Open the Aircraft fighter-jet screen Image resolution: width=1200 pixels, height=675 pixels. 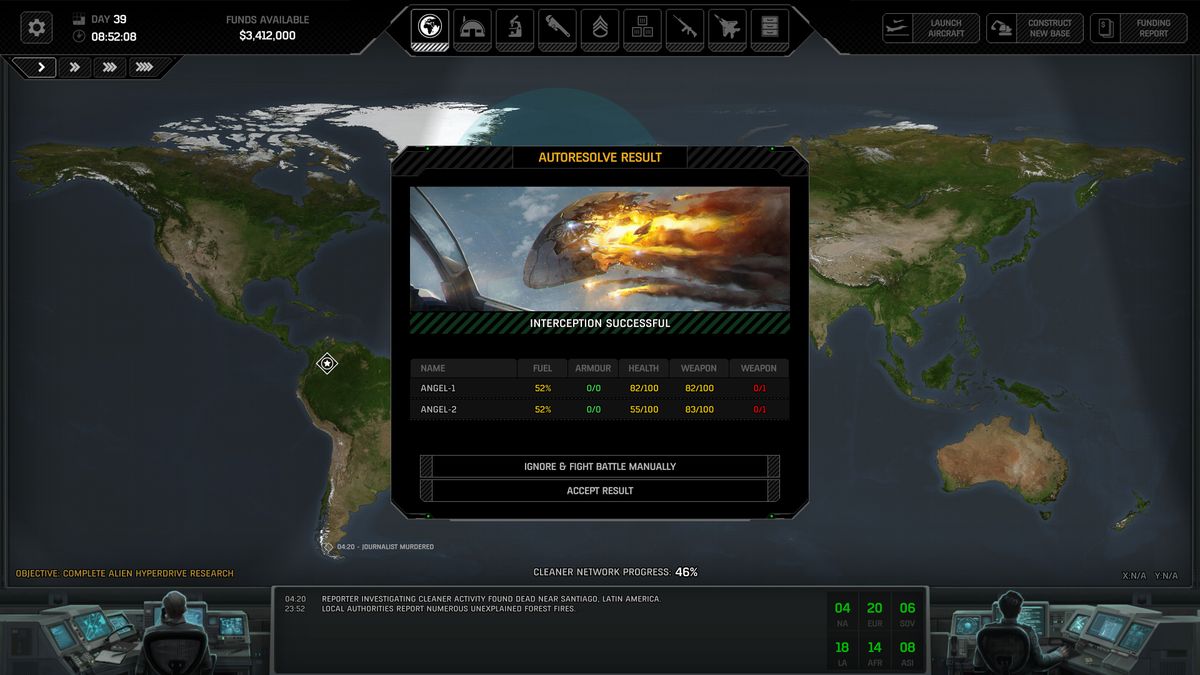pyautogui.click(x=727, y=28)
